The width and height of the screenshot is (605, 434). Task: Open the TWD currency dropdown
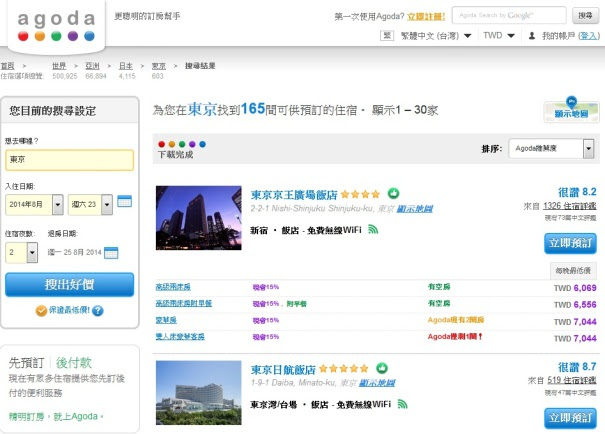tap(499, 36)
